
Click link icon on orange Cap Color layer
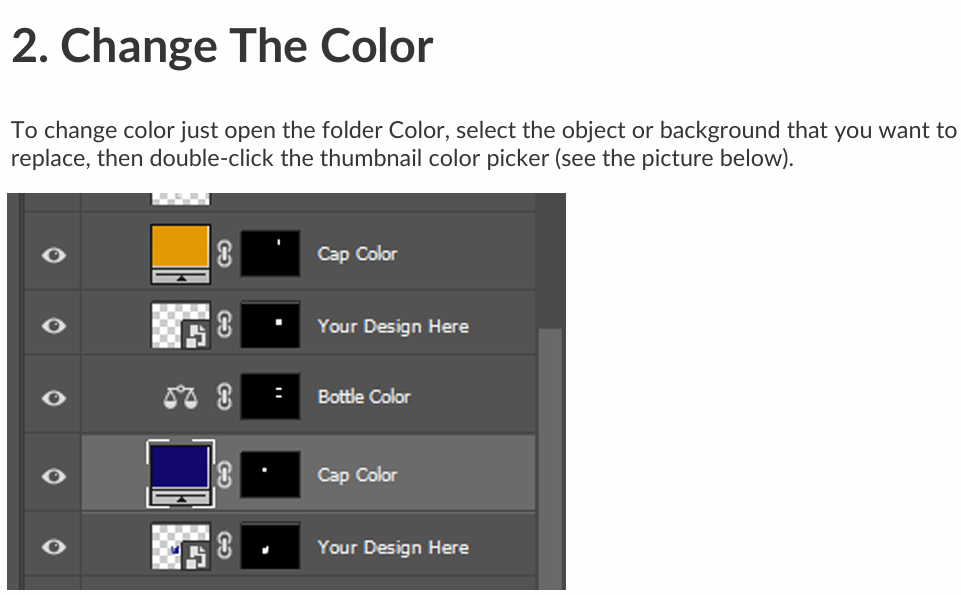pyautogui.click(x=225, y=254)
